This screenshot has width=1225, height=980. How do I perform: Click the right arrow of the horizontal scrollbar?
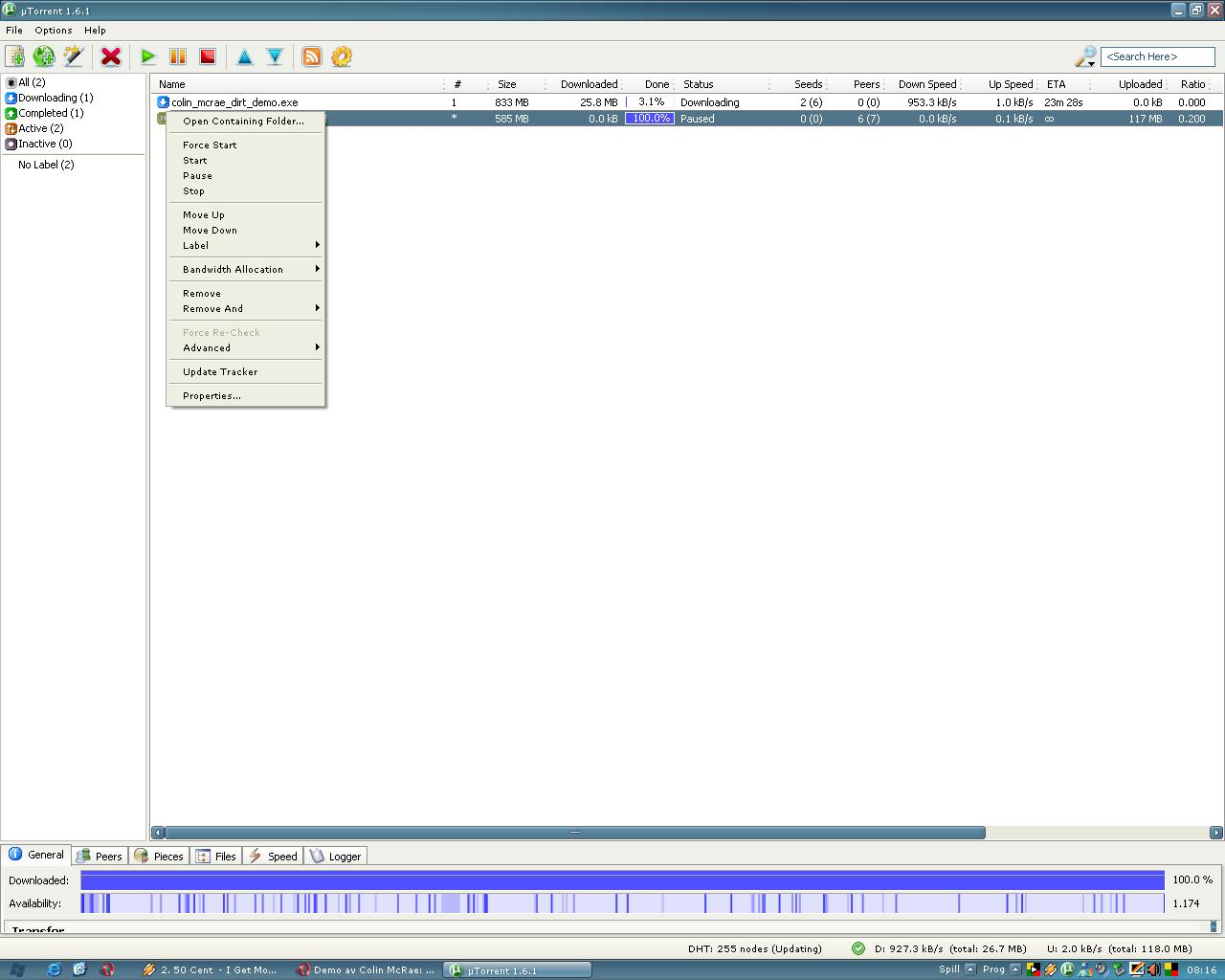[1216, 833]
